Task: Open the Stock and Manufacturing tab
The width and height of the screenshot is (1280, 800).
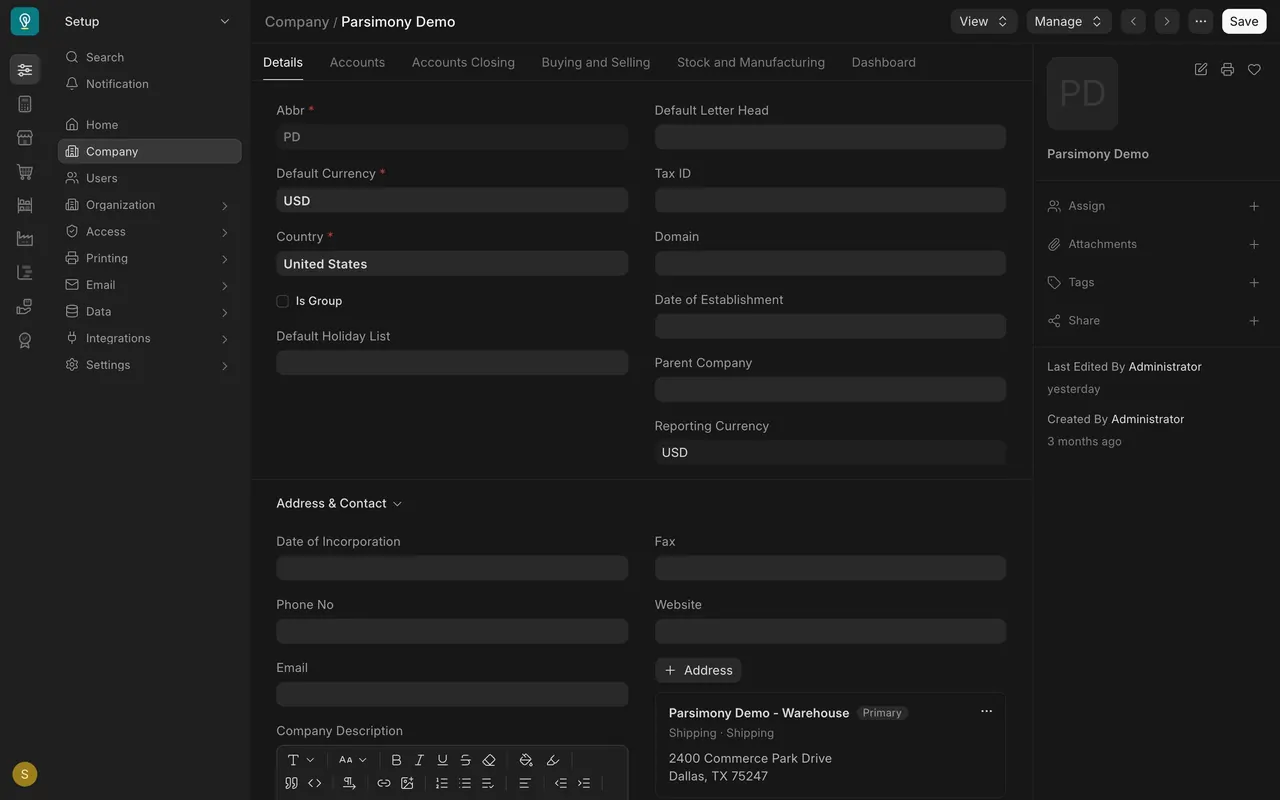Action: pos(751,62)
